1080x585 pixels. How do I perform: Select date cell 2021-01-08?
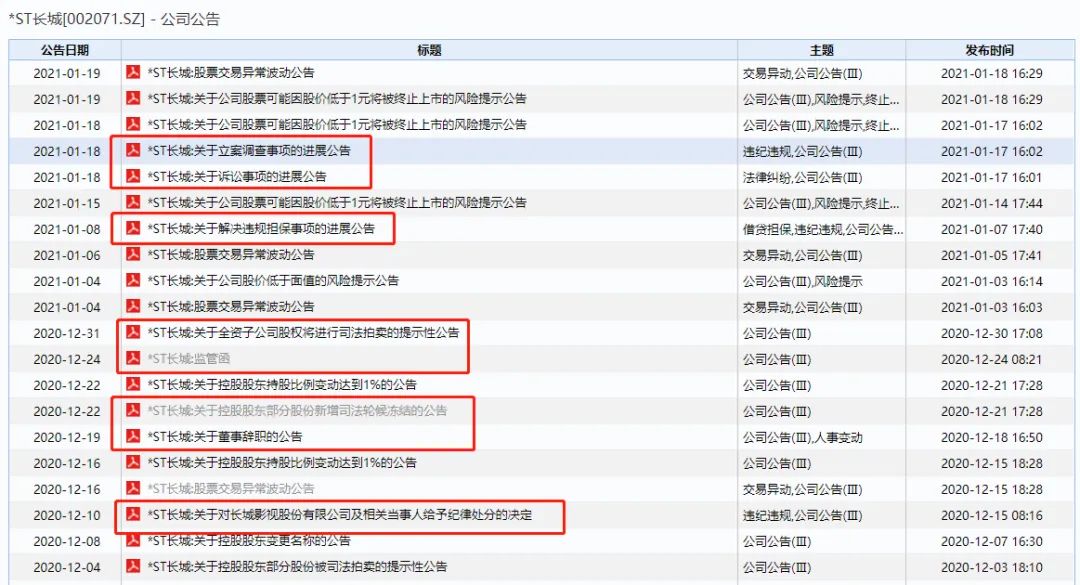coord(67,229)
